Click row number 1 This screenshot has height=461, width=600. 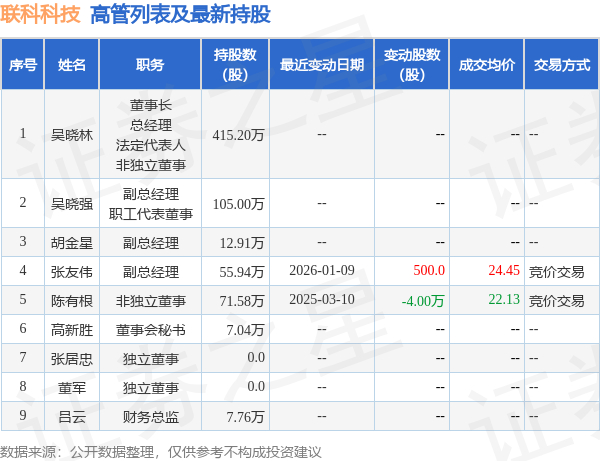(23, 133)
